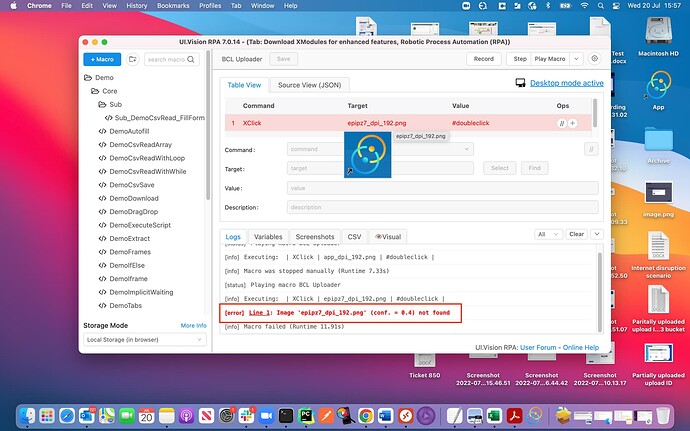The width and height of the screenshot is (690, 431).
Task: Click the Wi-Fi icon in the menu bar
Action: click(584, 6)
